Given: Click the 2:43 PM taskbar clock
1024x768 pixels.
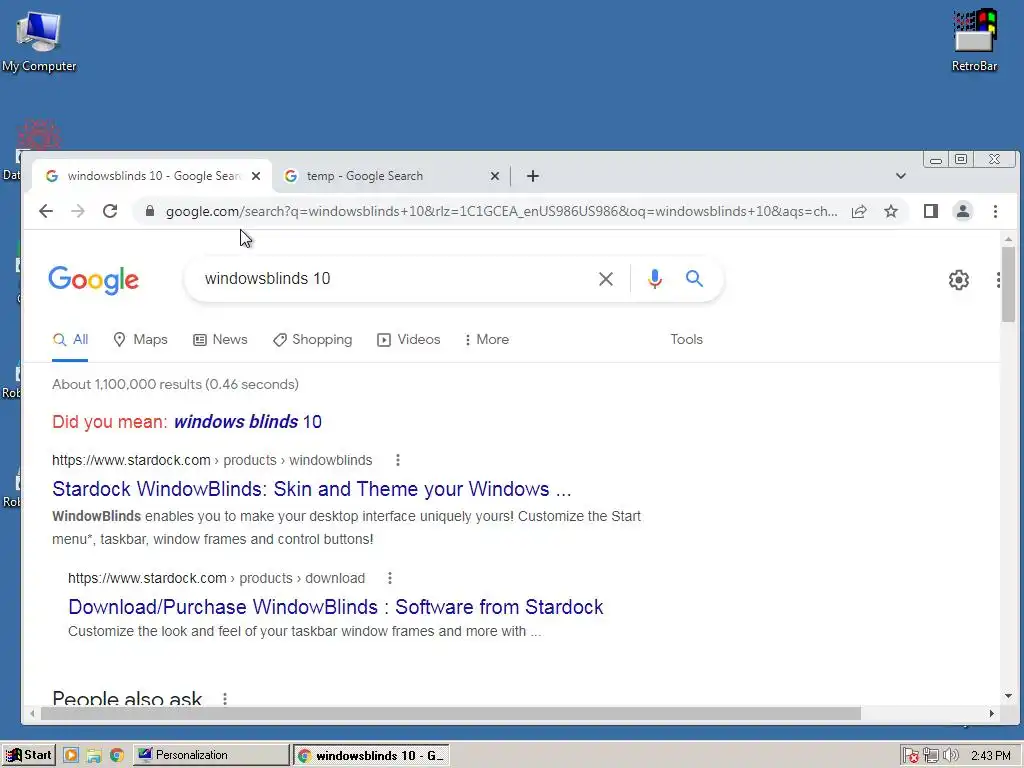Looking at the screenshot, I should pyautogui.click(x=991, y=756).
